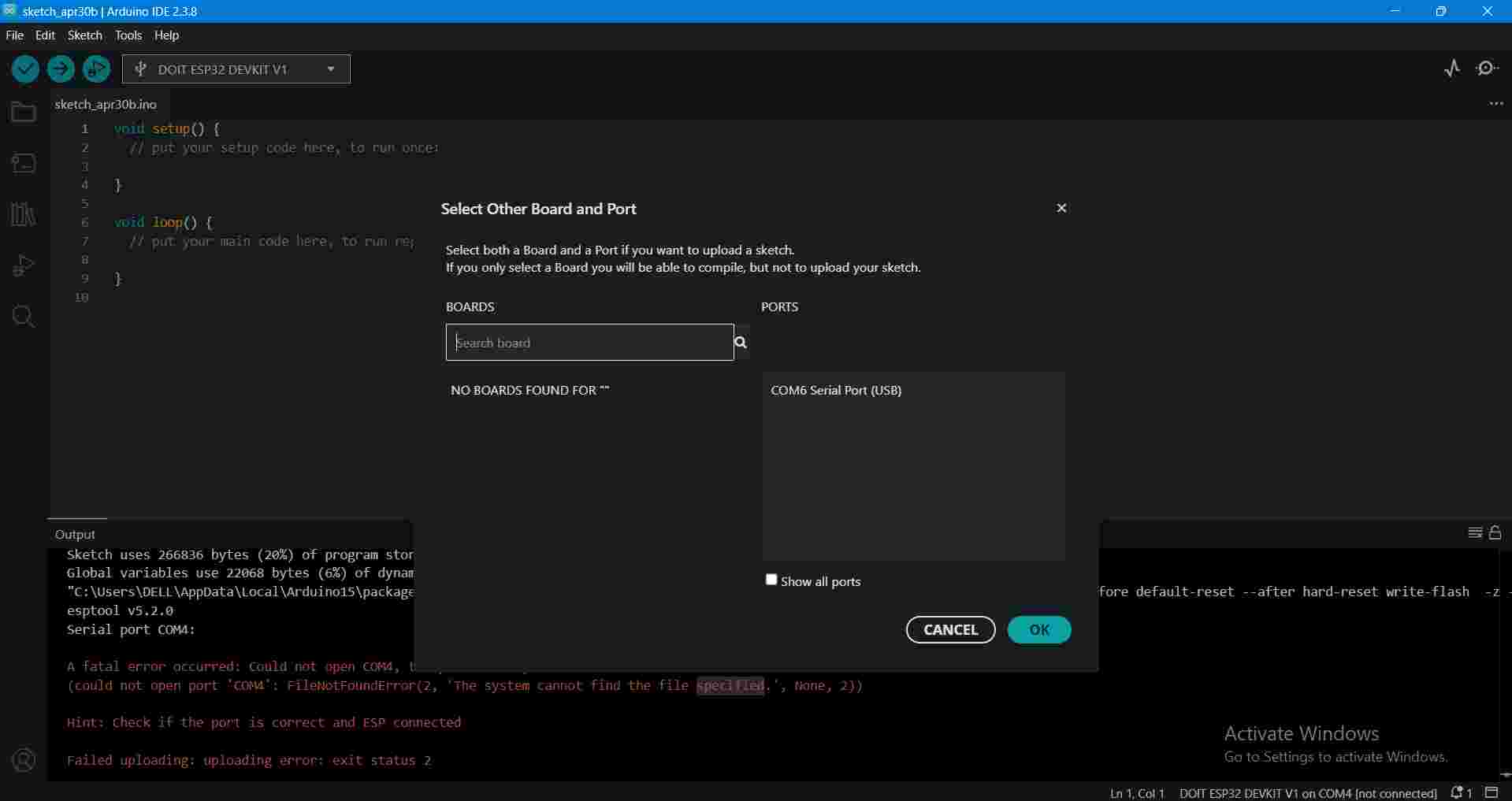Start debugging with the debug toolbar icon

pyautogui.click(x=96, y=69)
